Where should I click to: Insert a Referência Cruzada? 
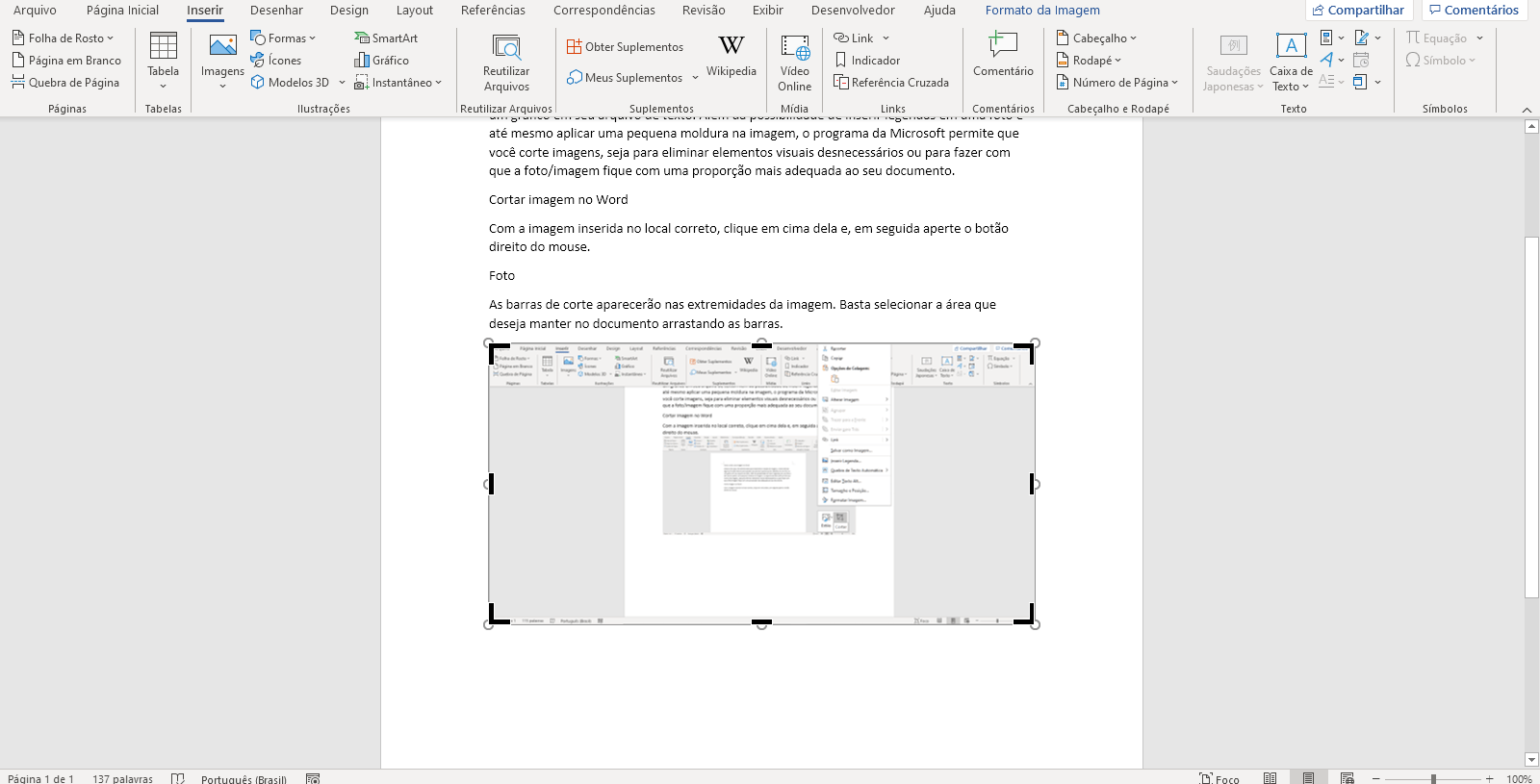[891, 83]
